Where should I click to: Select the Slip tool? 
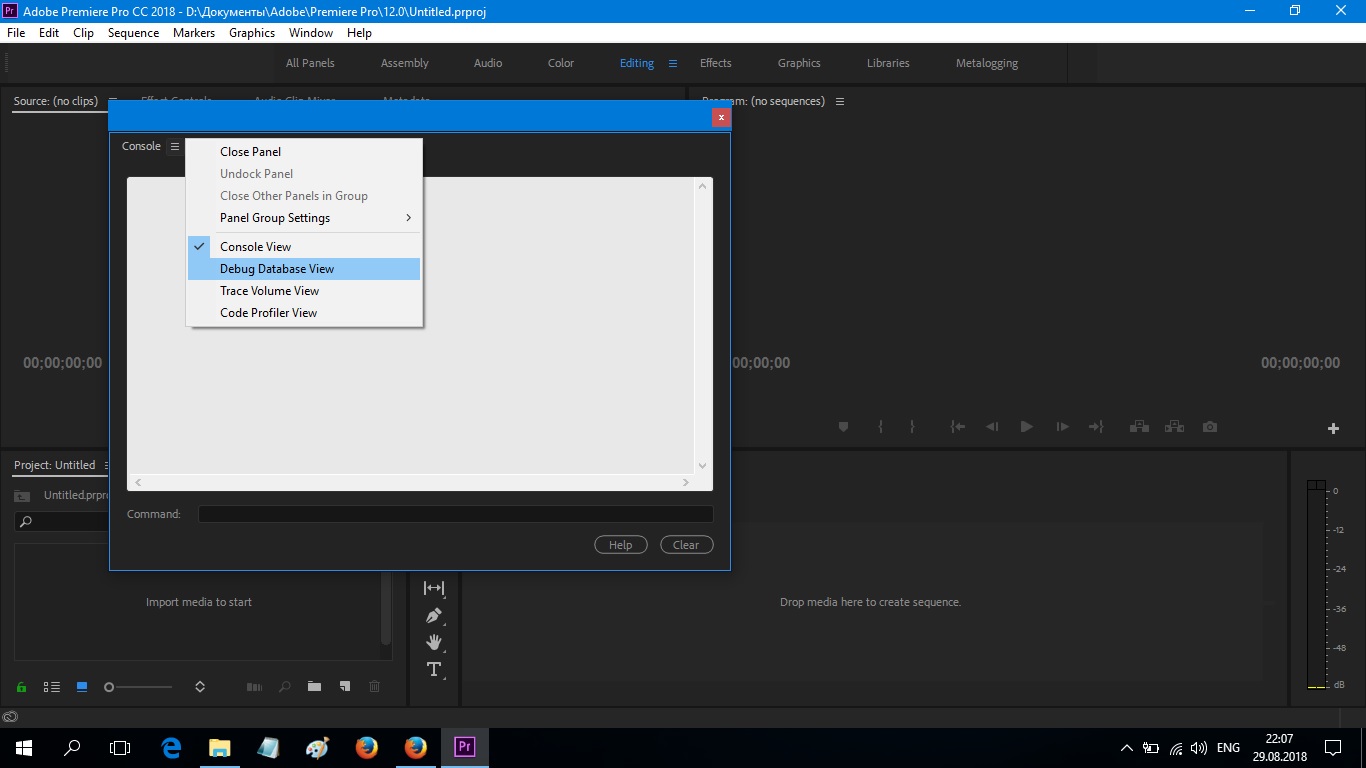coord(434,588)
